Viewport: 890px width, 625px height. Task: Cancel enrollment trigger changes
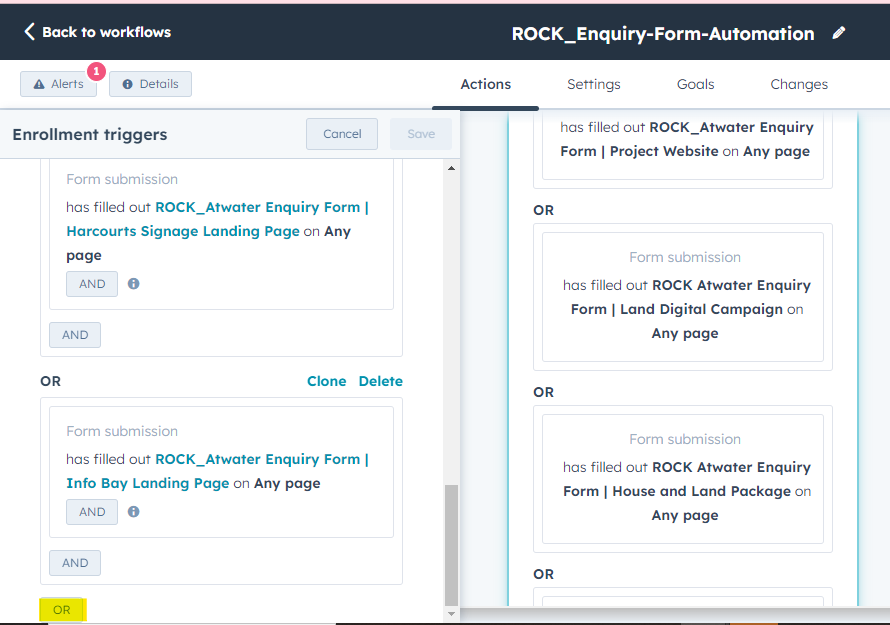342,134
